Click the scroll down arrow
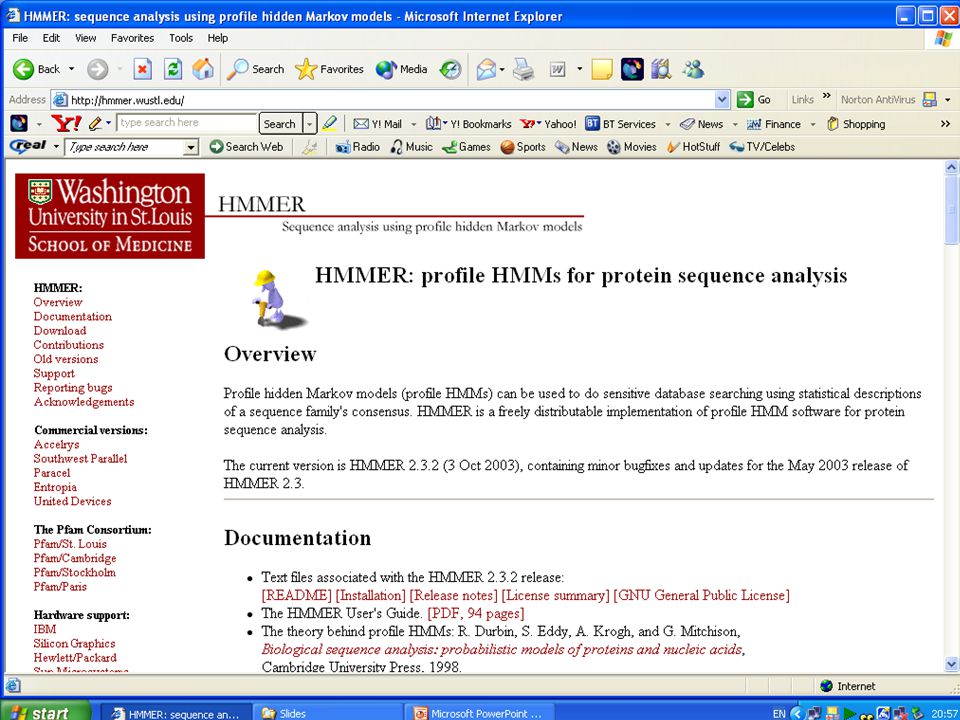This screenshot has width=960, height=720. pyautogui.click(x=951, y=664)
